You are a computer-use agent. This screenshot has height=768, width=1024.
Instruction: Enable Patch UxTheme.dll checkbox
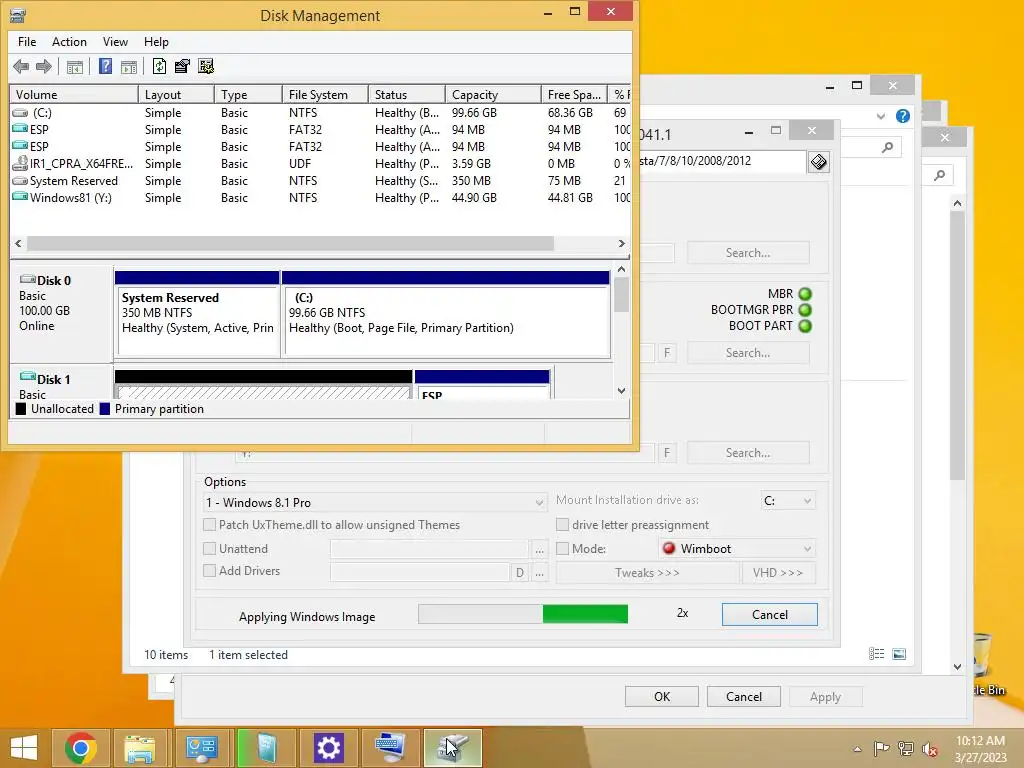[x=210, y=524]
